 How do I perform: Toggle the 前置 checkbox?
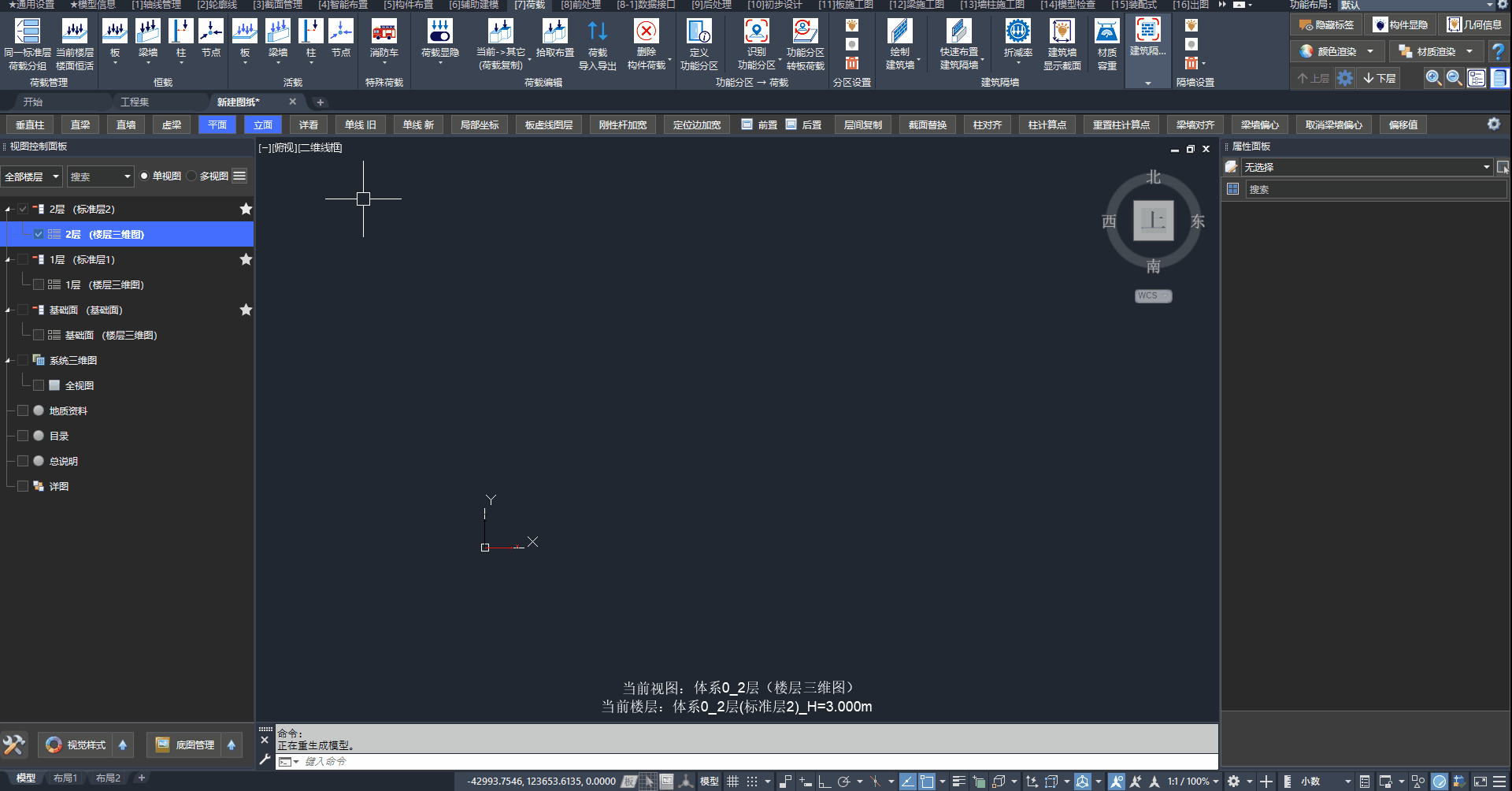(x=747, y=124)
